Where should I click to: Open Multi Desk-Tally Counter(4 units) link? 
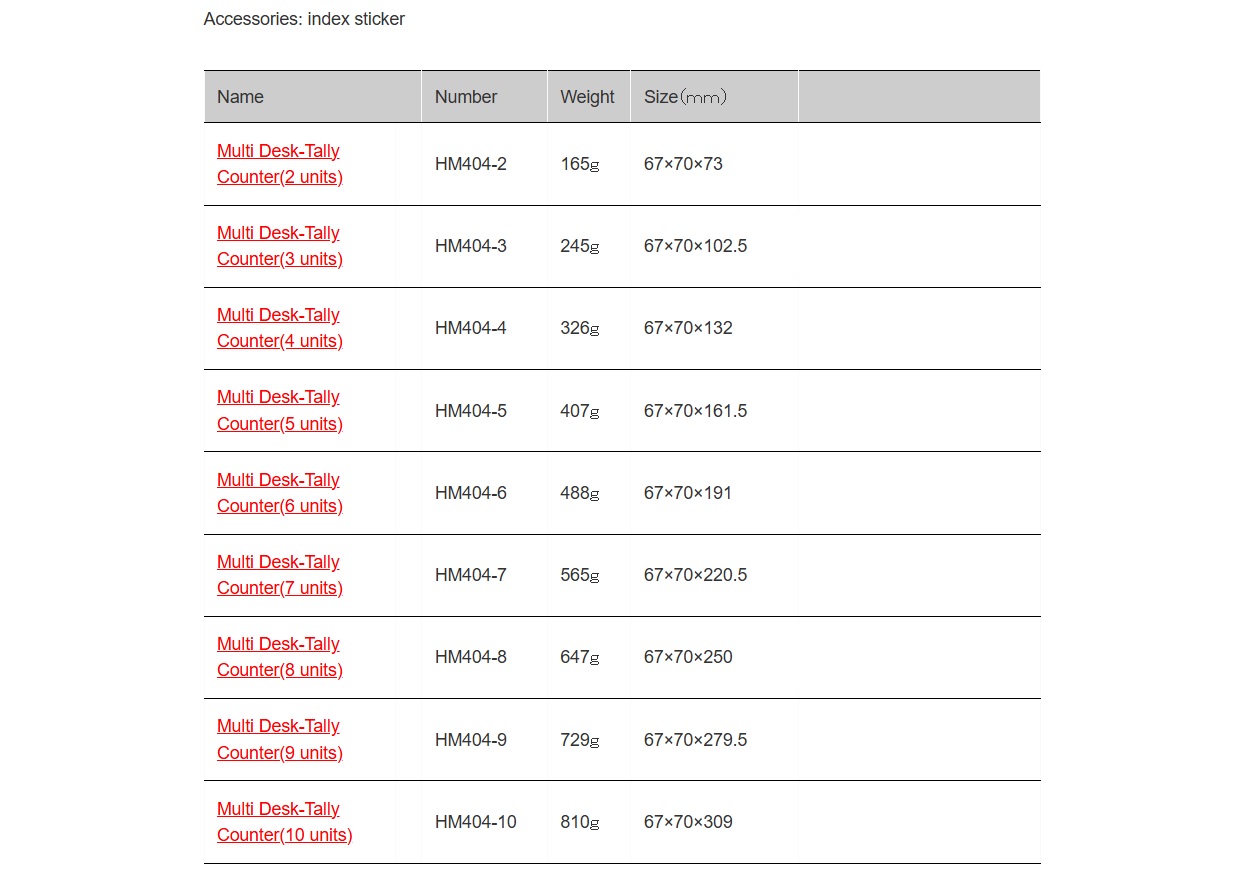pos(280,328)
